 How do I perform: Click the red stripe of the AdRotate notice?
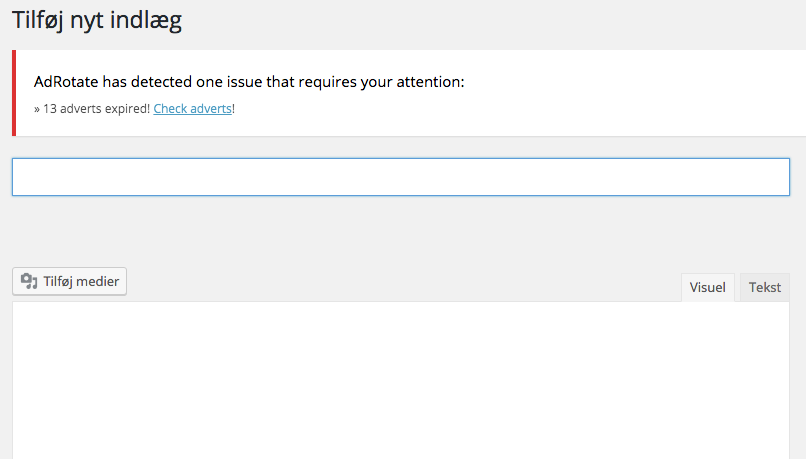(x=14, y=93)
